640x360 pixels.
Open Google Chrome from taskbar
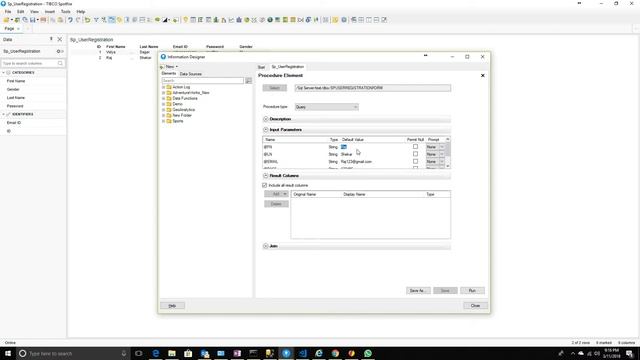335,353
